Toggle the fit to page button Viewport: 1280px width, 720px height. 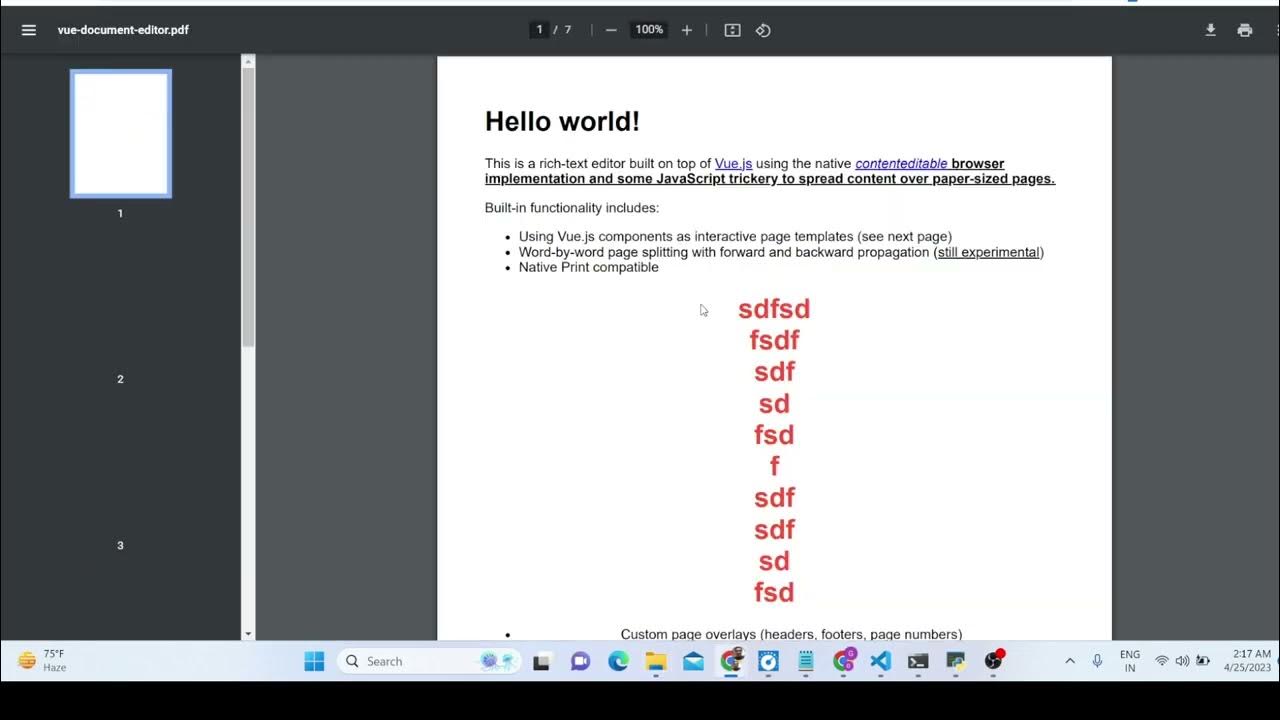(x=732, y=30)
